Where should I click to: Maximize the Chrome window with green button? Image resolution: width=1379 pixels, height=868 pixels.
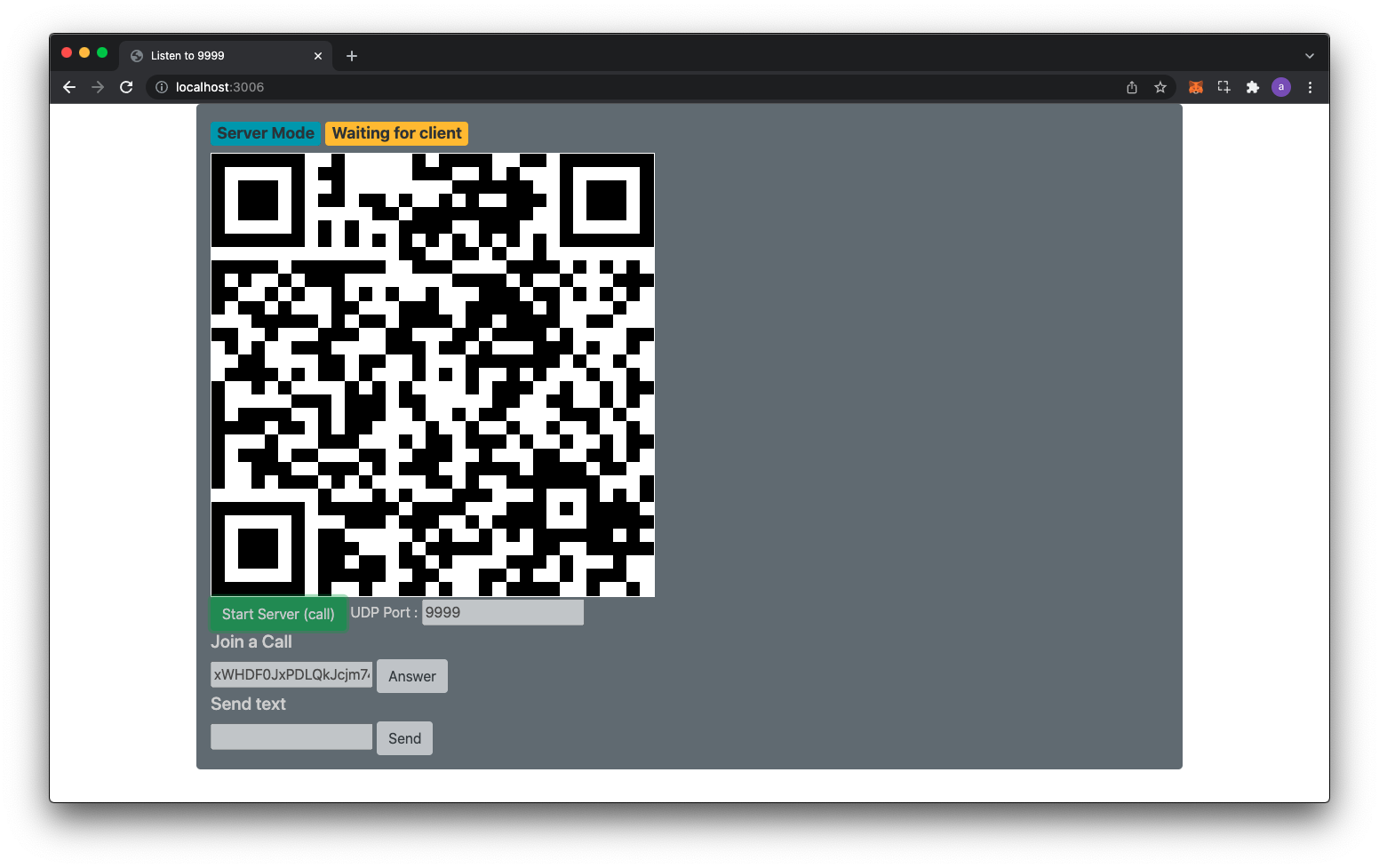pos(102,52)
